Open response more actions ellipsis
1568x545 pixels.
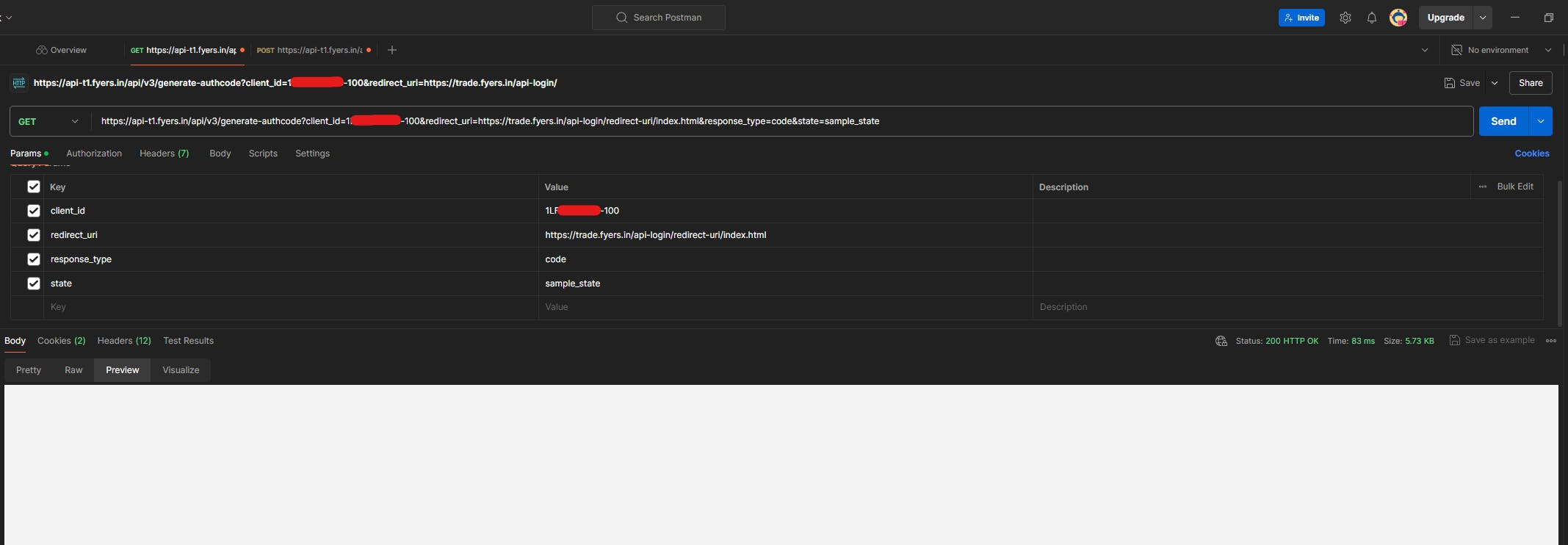1551,341
